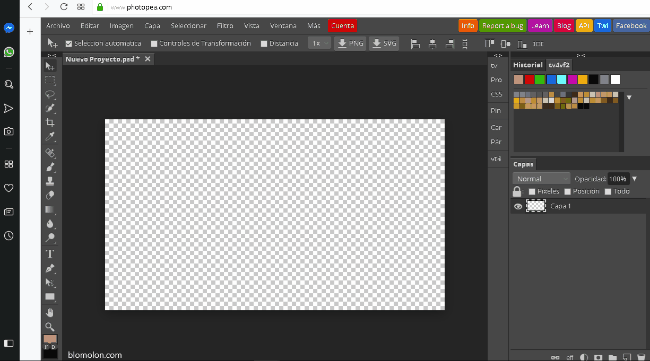Pick the Spot Healing Brush tool
650x361 pixels.
click(x=50, y=153)
